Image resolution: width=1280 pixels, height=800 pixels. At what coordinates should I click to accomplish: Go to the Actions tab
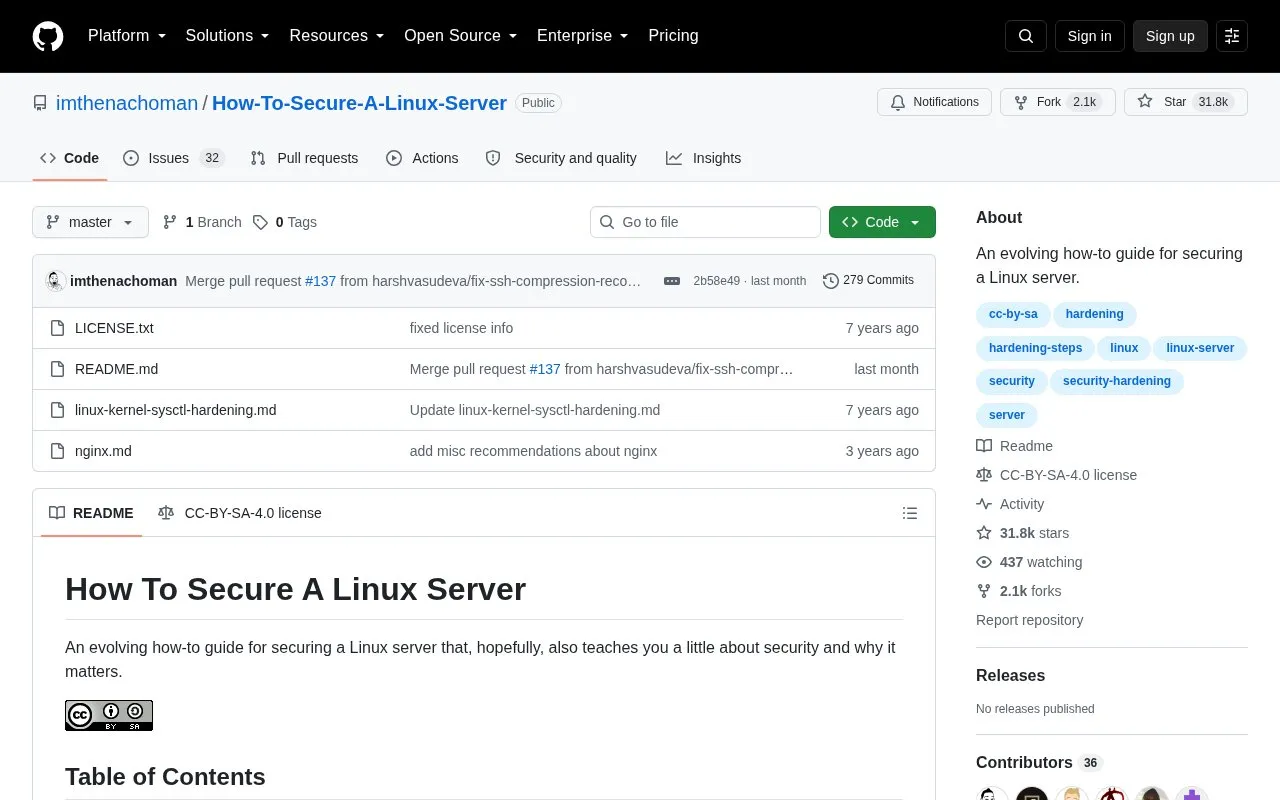click(x=422, y=158)
